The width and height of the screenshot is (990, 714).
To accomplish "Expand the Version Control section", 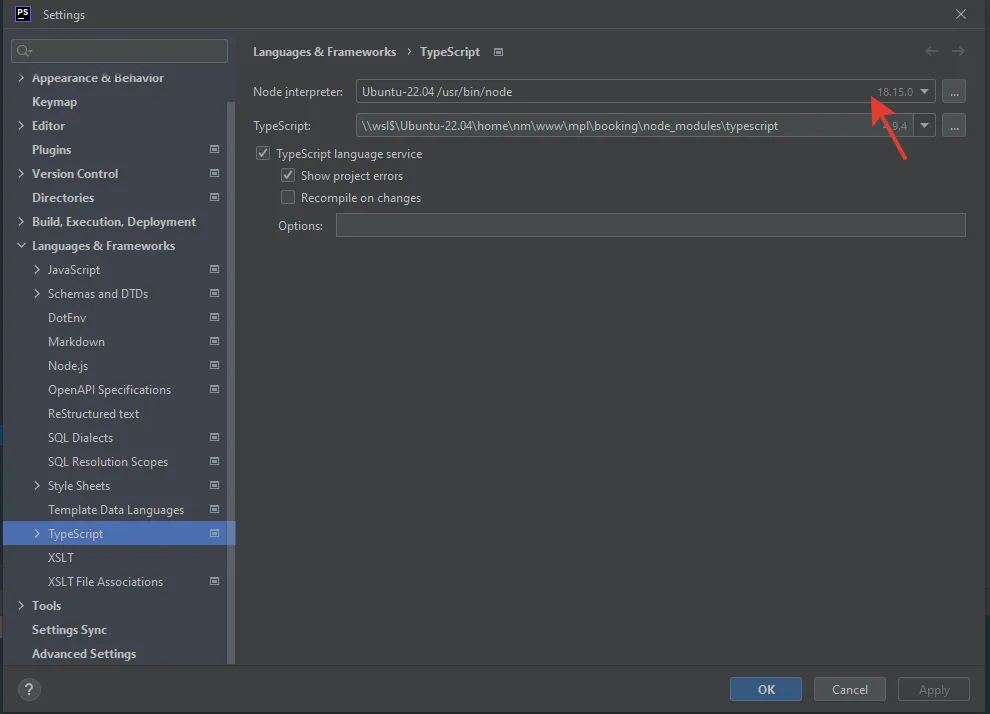I will (x=21, y=174).
